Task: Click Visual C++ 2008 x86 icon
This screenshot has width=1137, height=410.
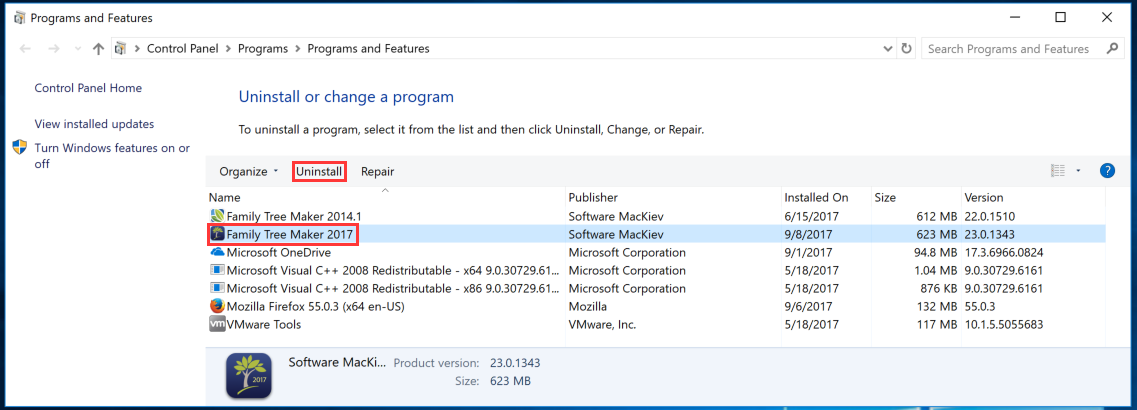Action: tap(217, 288)
